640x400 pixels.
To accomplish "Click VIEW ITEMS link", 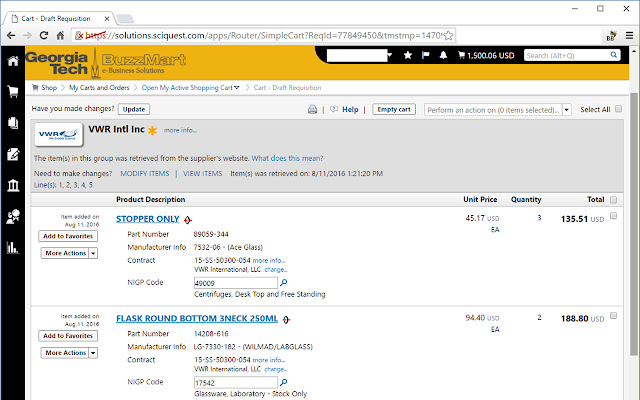I will coord(202,173).
